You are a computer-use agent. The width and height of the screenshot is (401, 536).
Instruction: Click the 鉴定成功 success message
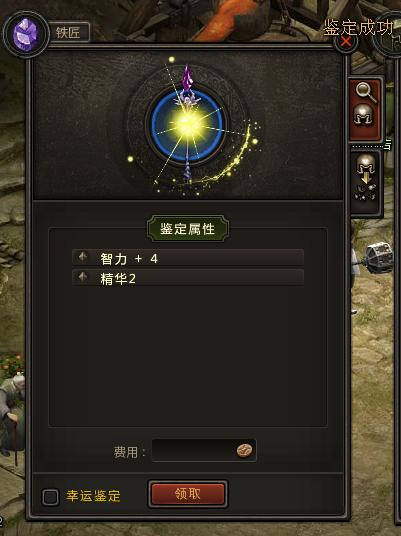[358, 27]
